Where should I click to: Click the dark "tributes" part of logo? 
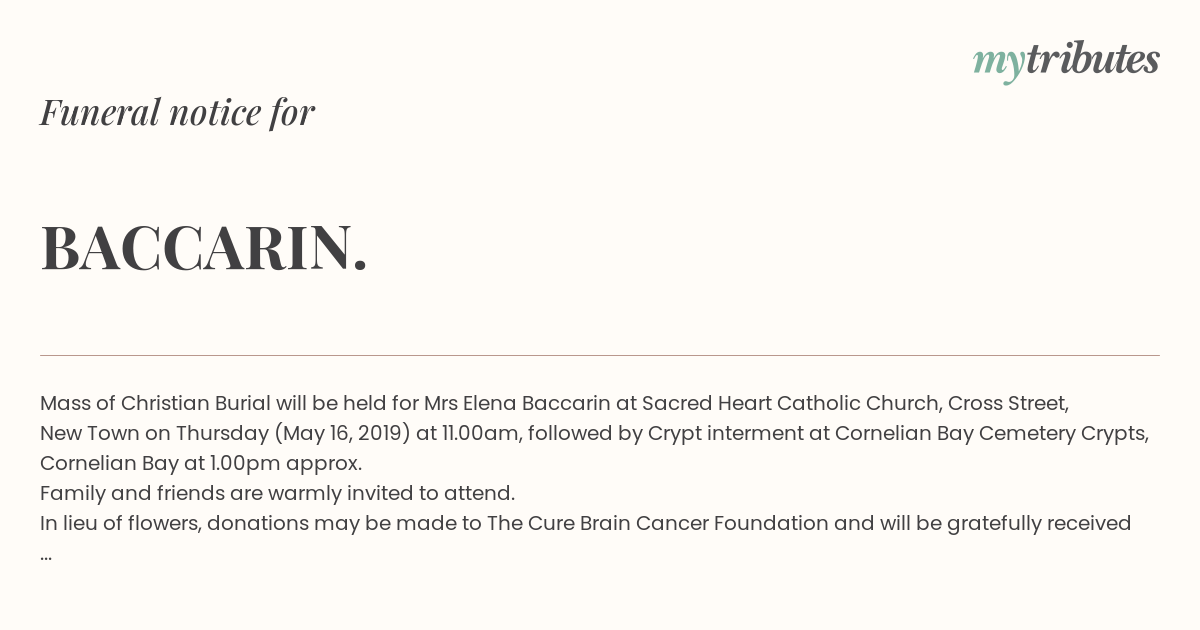[x=1092, y=59]
